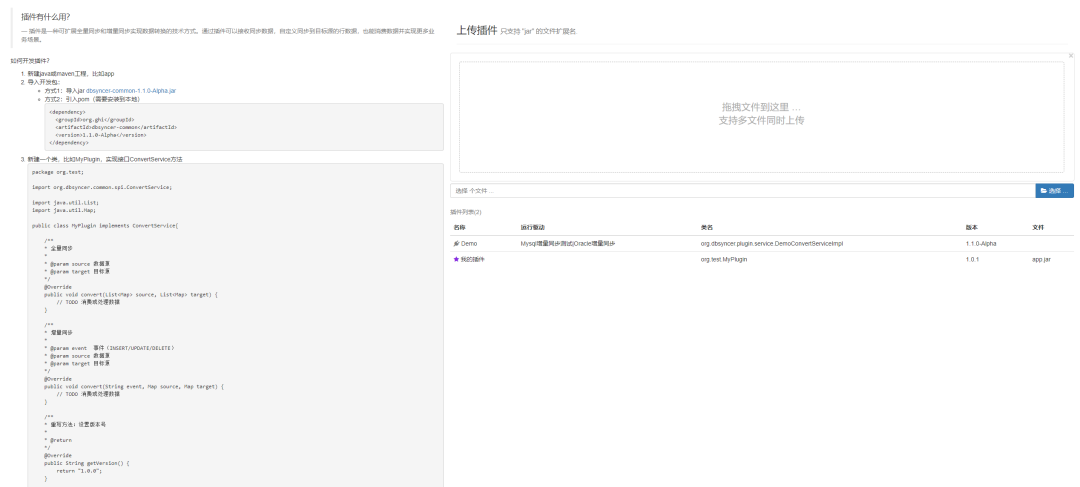Click the 1.1.0-Alpha version cell in the table
Image resolution: width=1080 pixels, height=487 pixels.
[982, 243]
